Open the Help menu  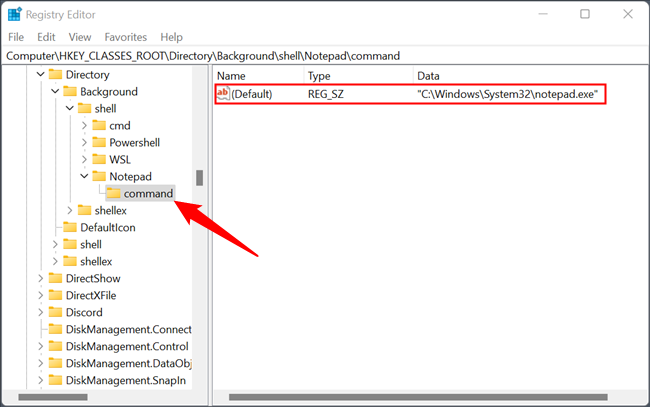(x=172, y=37)
